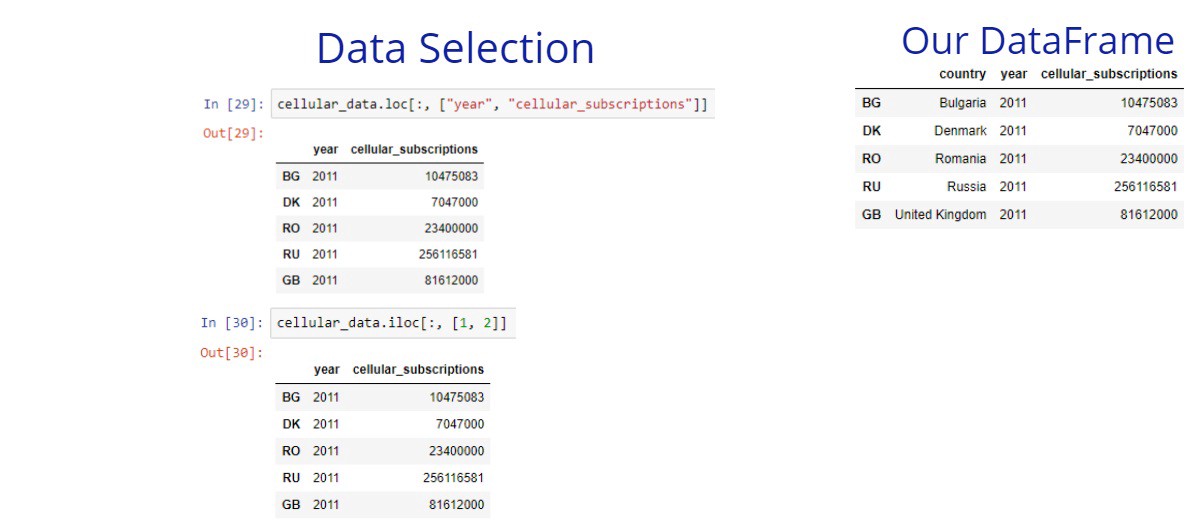
Task: Click the United Kingdom country cell
Action: point(940,215)
